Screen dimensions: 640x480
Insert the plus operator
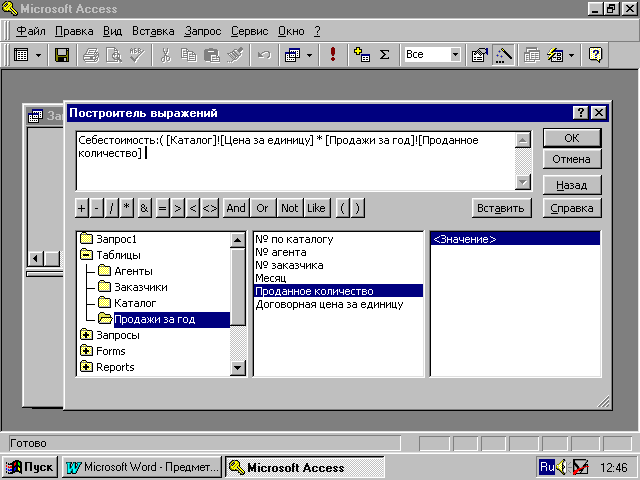pos(82,208)
